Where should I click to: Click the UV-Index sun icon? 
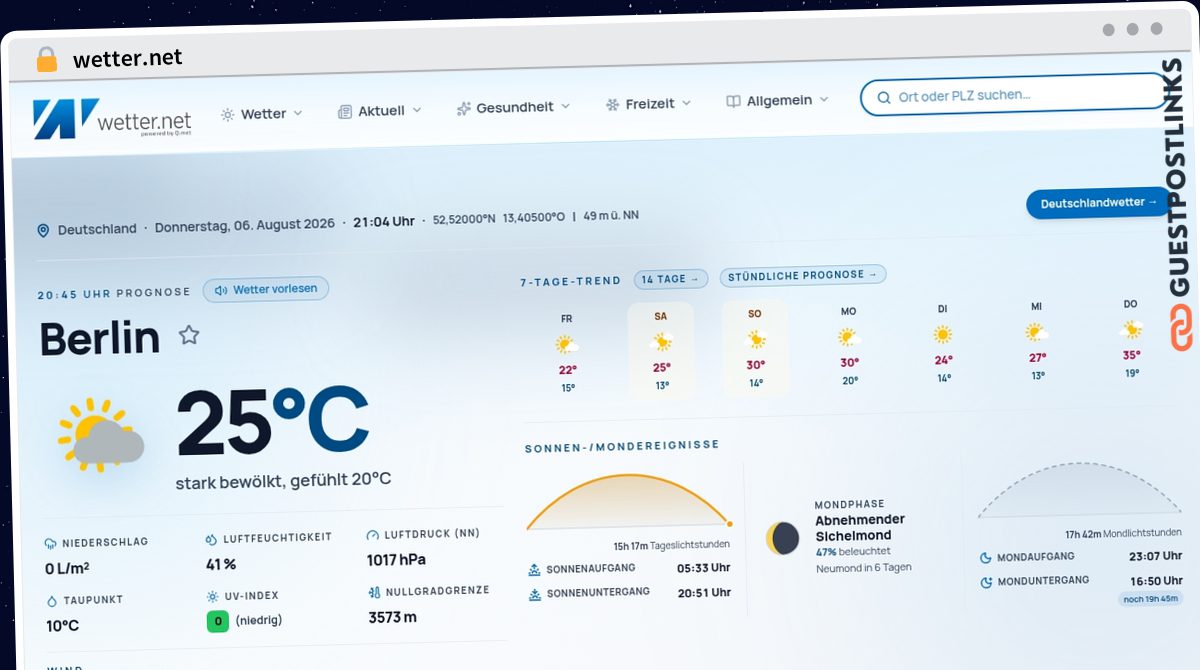click(x=212, y=596)
